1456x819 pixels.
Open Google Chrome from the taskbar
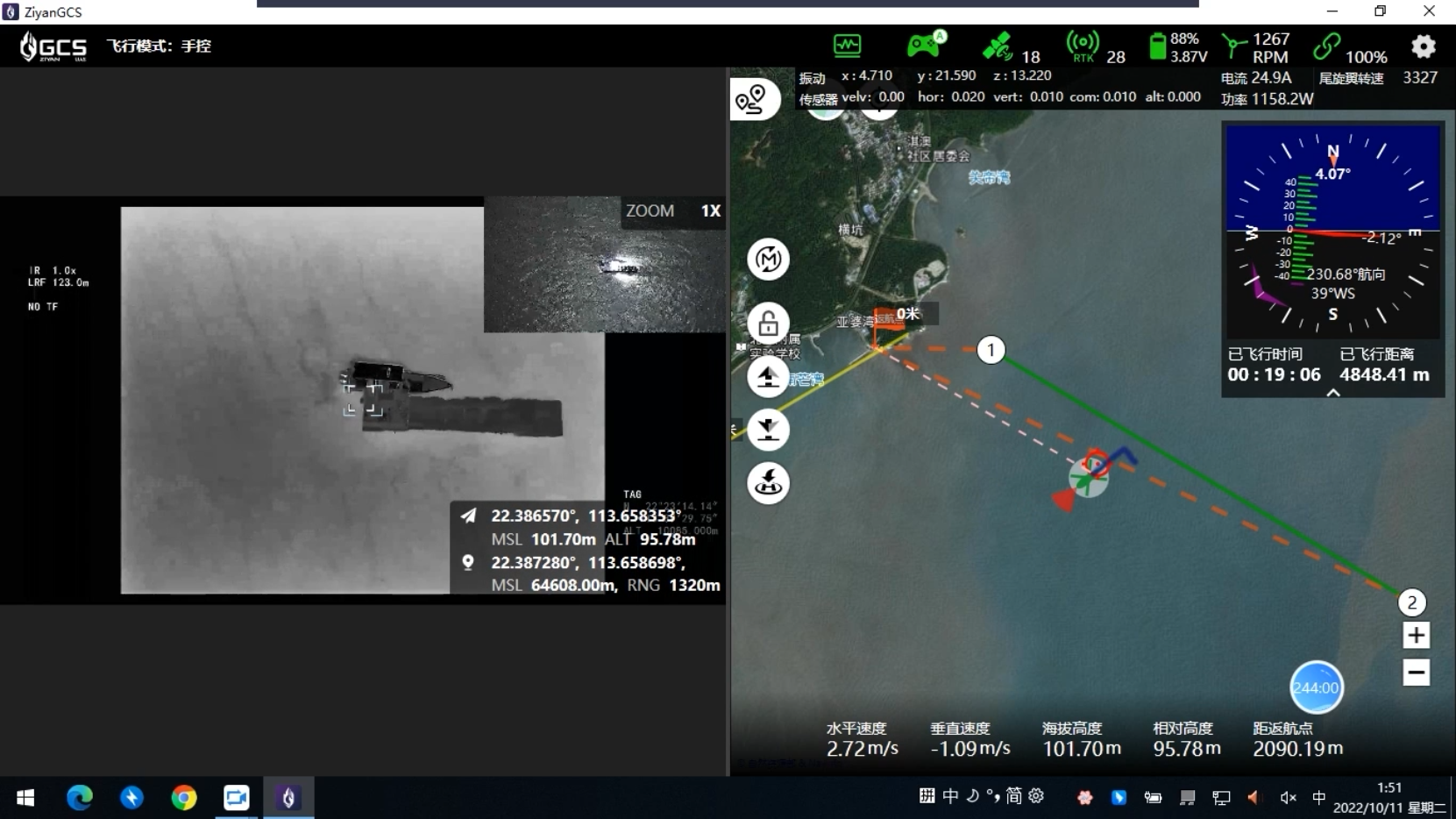click(x=184, y=798)
